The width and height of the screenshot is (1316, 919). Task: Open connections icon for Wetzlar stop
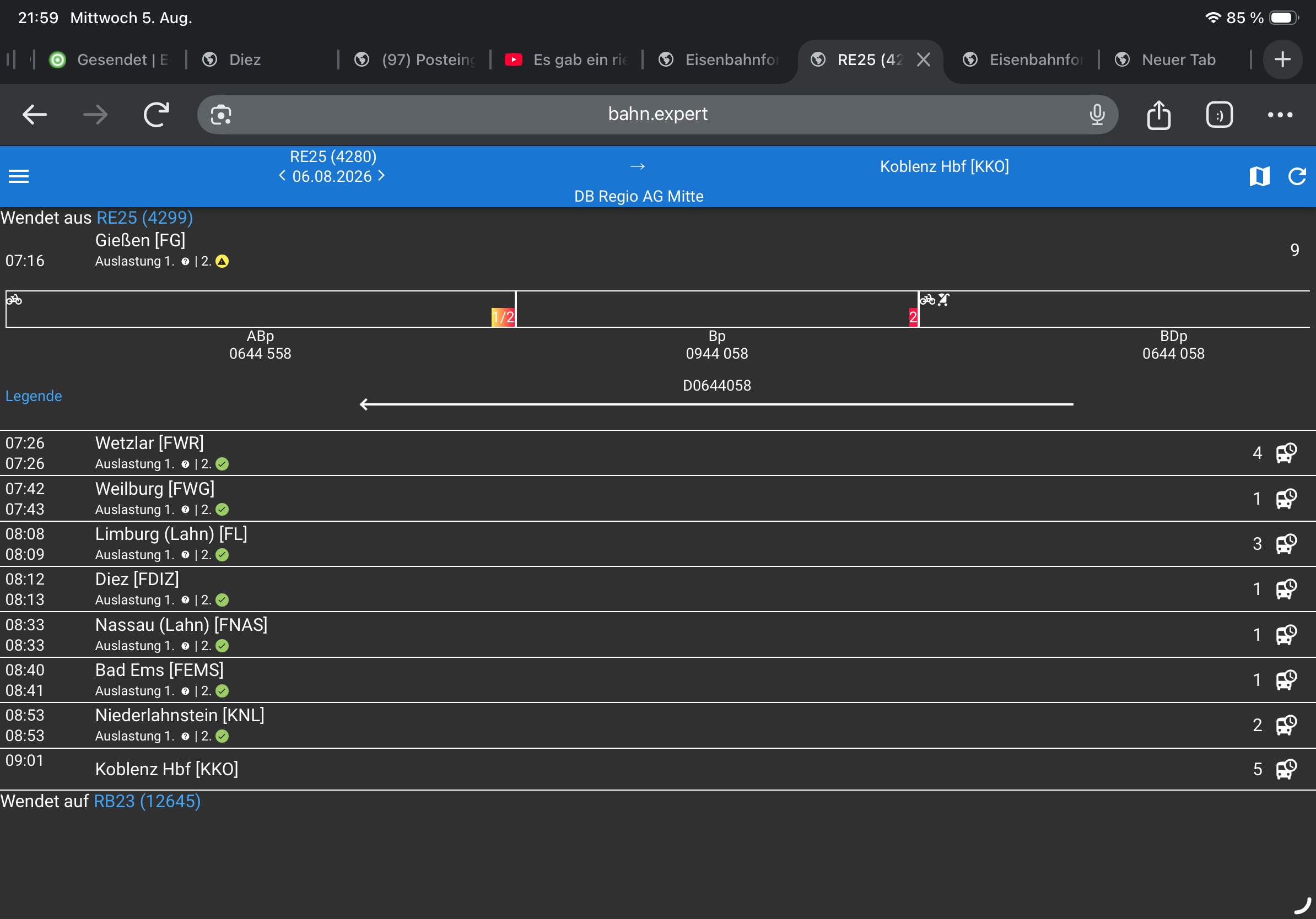(x=1286, y=453)
